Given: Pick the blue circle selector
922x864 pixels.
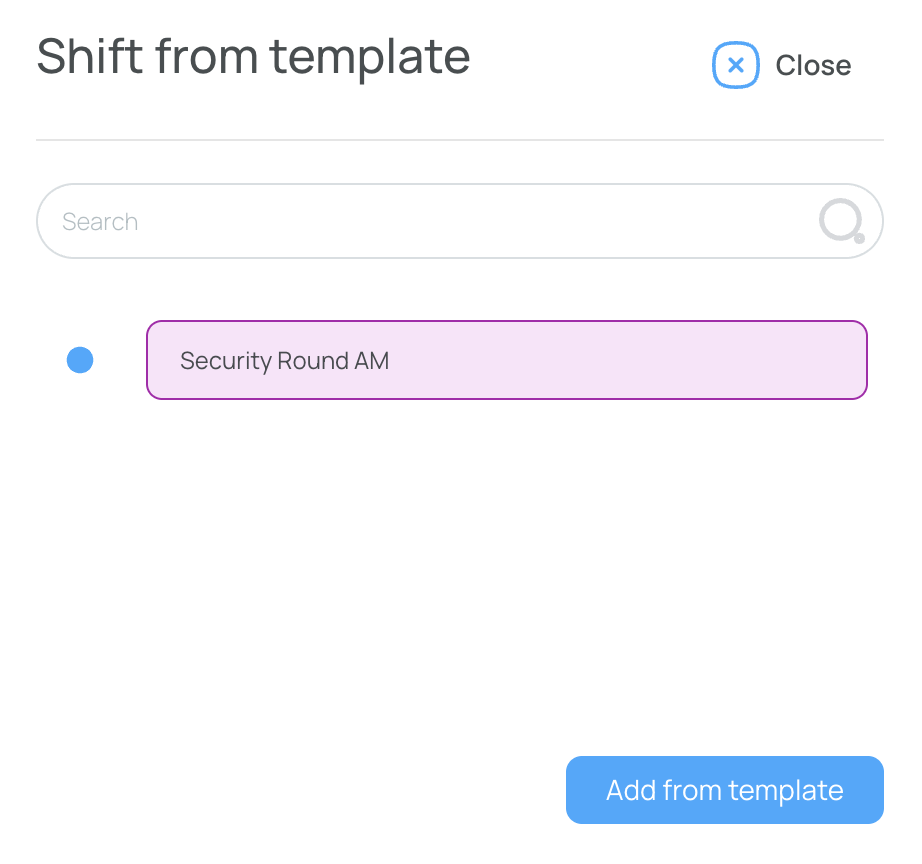Looking at the screenshot, I should (x=80, y=360).
